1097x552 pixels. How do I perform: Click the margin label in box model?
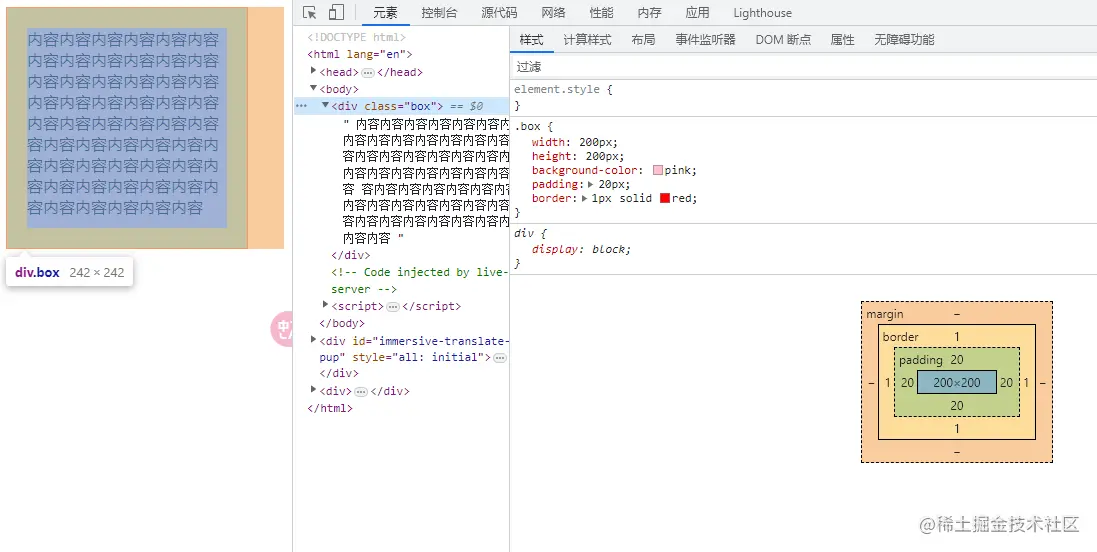click(885, 314)
